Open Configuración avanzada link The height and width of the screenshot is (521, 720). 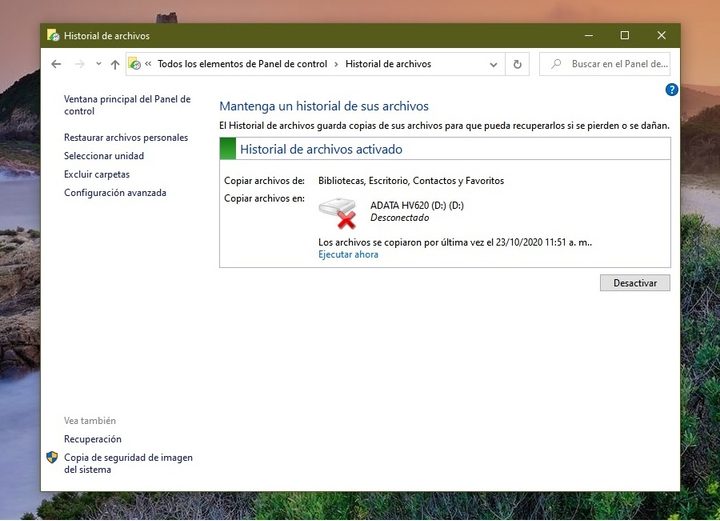(115, 193)
